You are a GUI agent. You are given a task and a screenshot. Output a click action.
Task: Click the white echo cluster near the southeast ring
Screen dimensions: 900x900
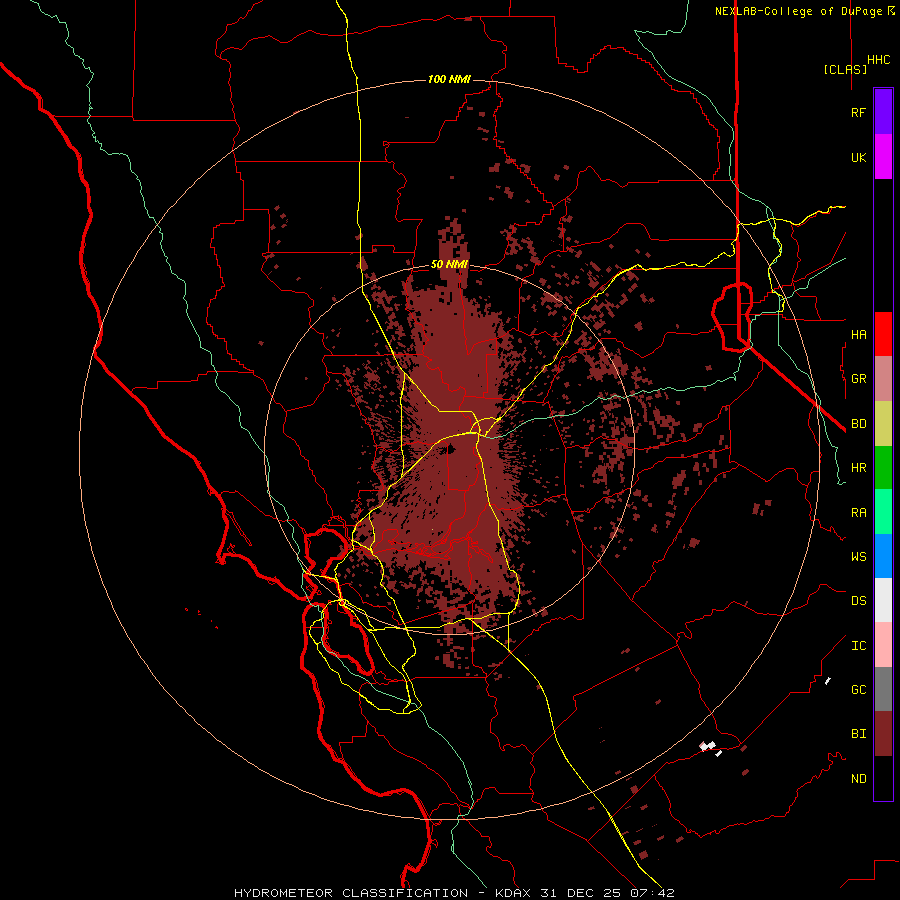point(709,747)
